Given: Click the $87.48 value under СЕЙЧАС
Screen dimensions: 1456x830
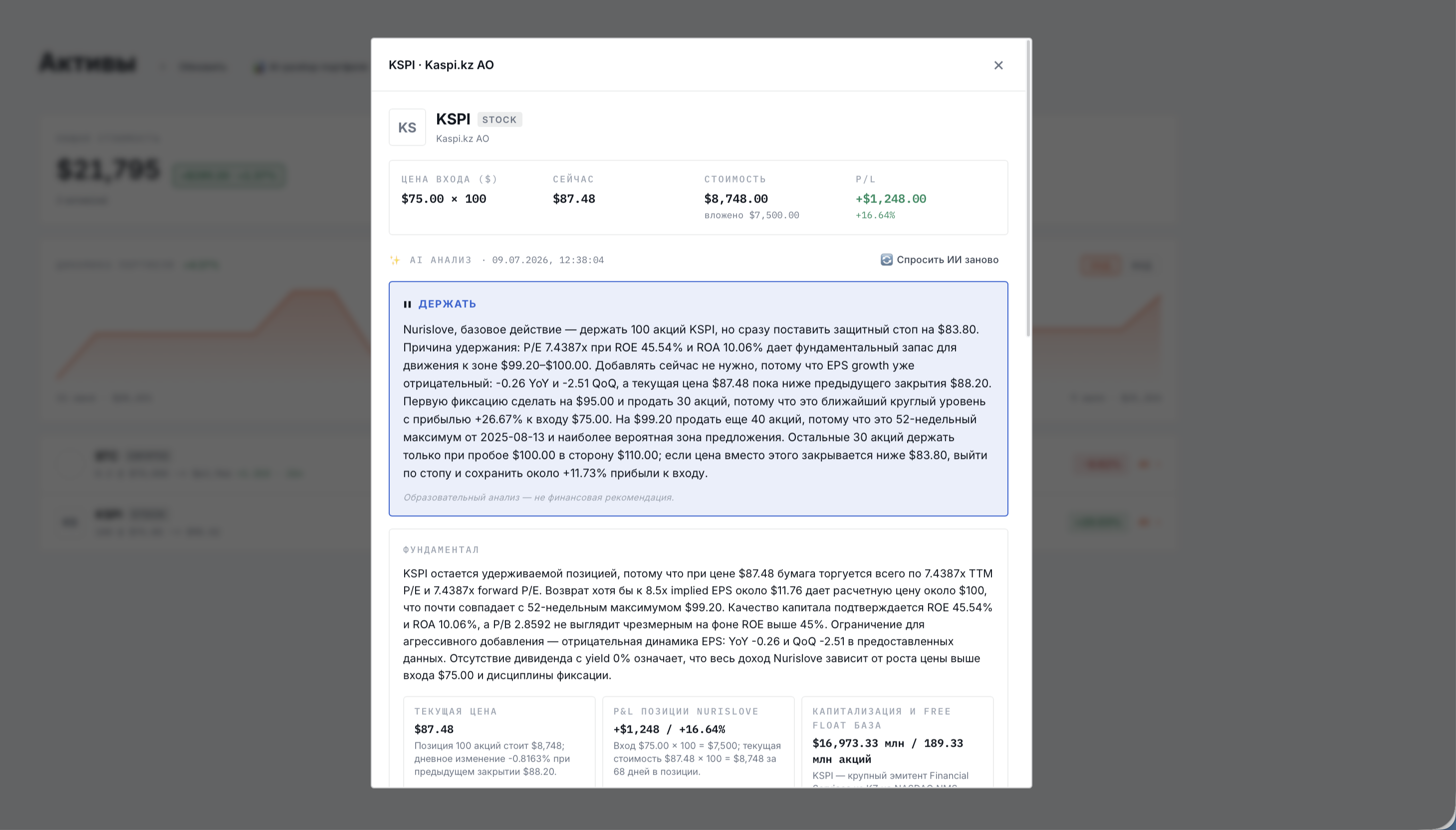Looking at the screenshot, I should pos(573,199).
